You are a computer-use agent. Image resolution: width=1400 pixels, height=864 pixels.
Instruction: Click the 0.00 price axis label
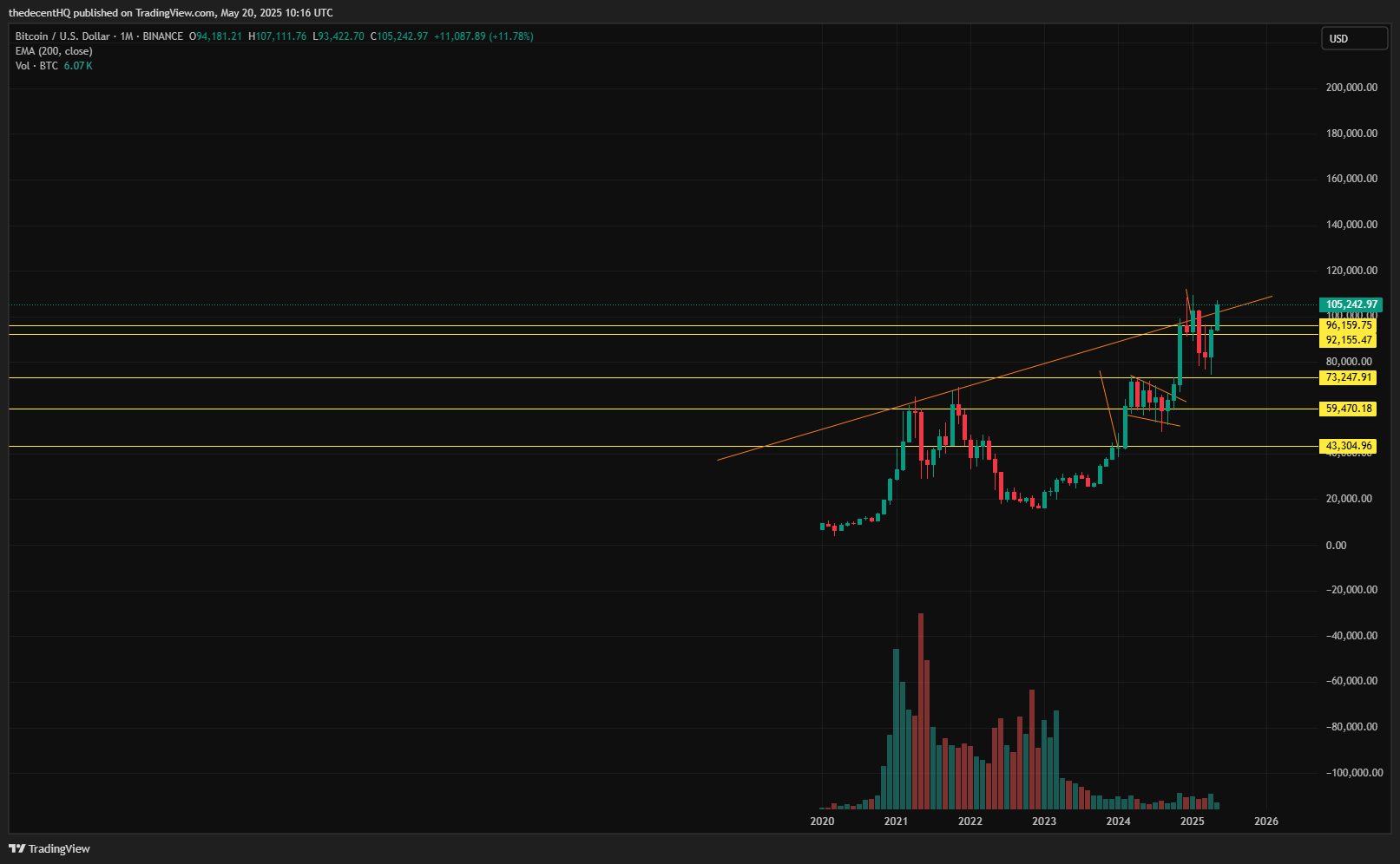[x=1337, y=546]
